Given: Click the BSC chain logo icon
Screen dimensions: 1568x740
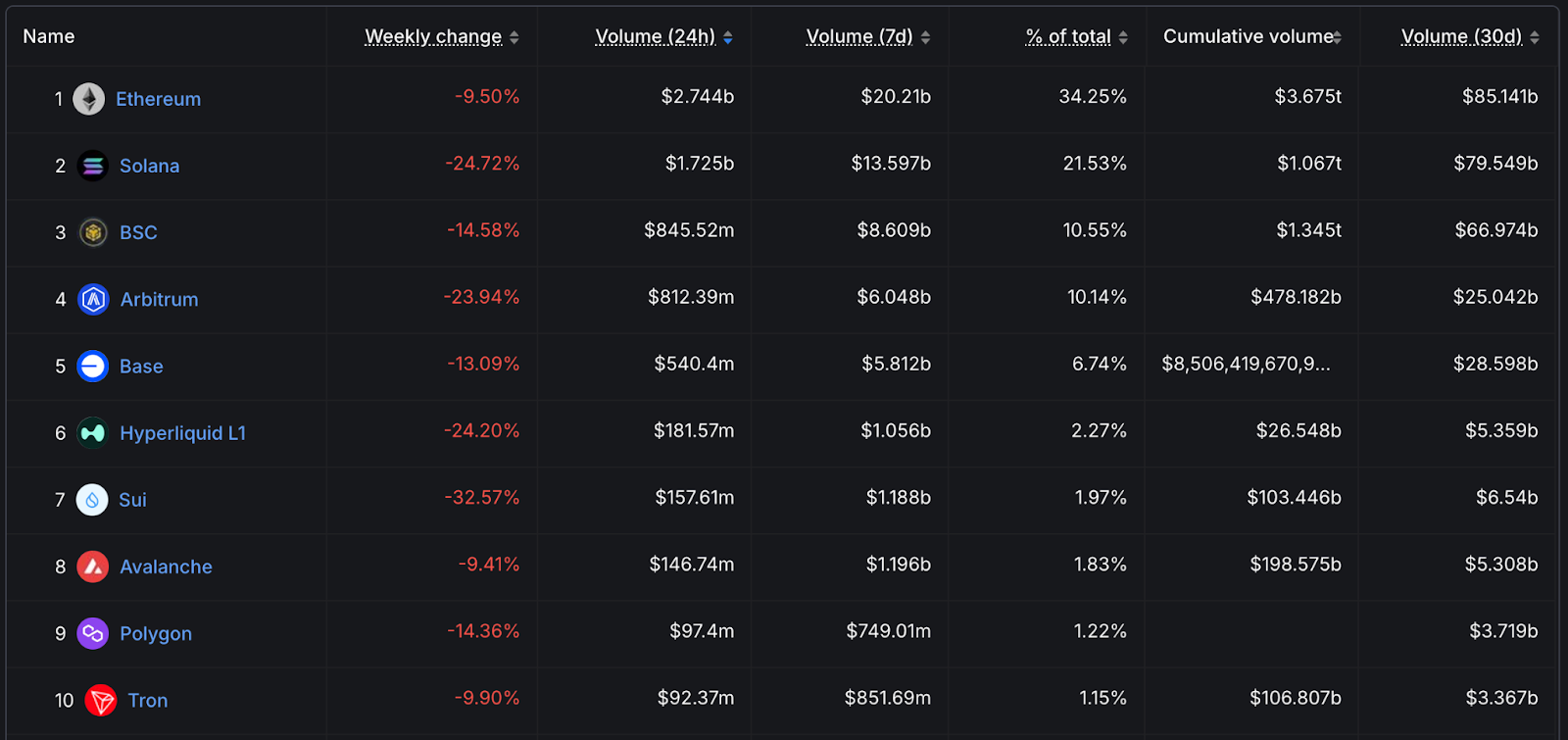Looking at the screenshot, I should coord(93,232).
